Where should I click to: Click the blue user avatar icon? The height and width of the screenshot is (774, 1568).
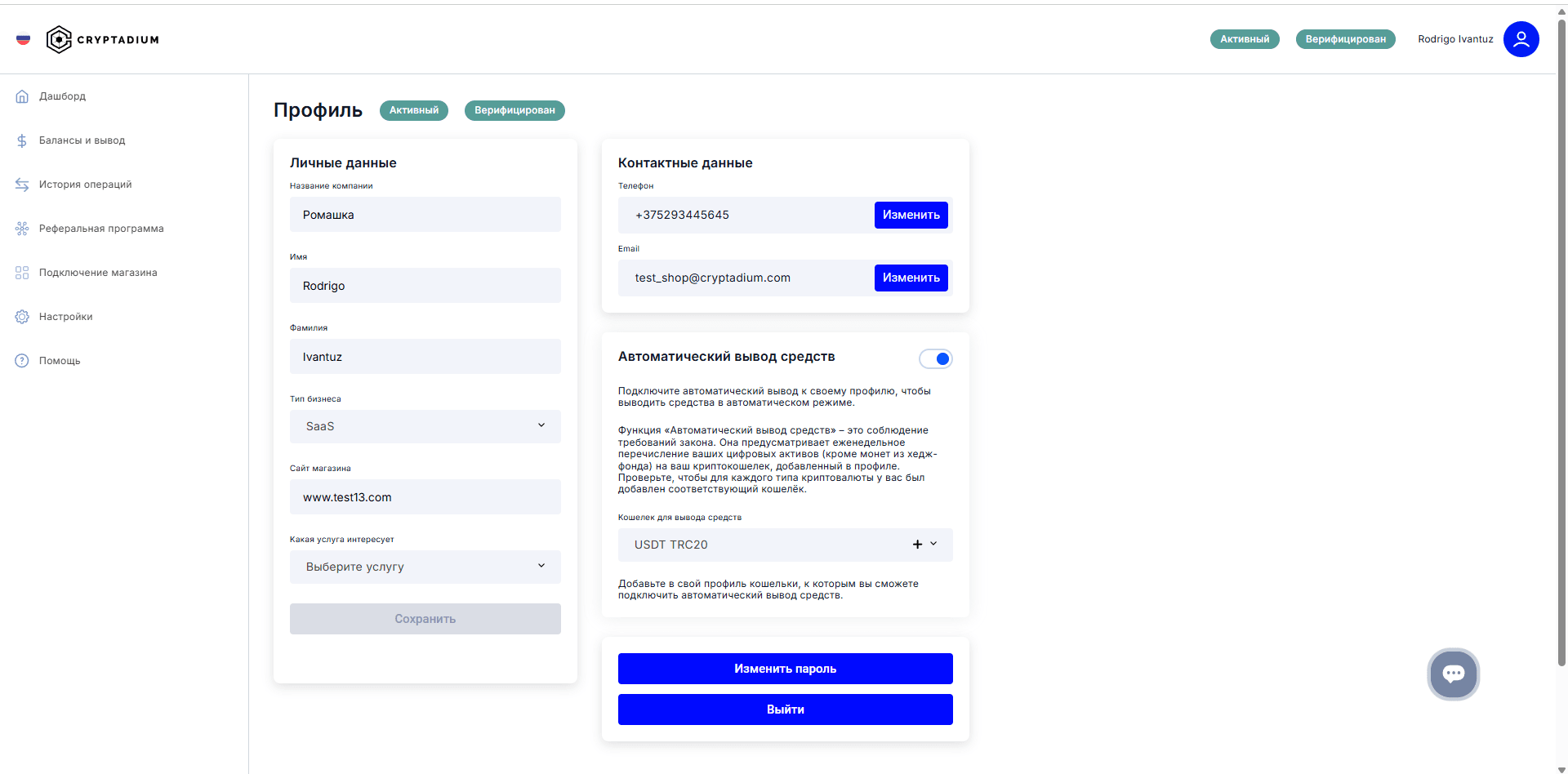[1521, 39]
